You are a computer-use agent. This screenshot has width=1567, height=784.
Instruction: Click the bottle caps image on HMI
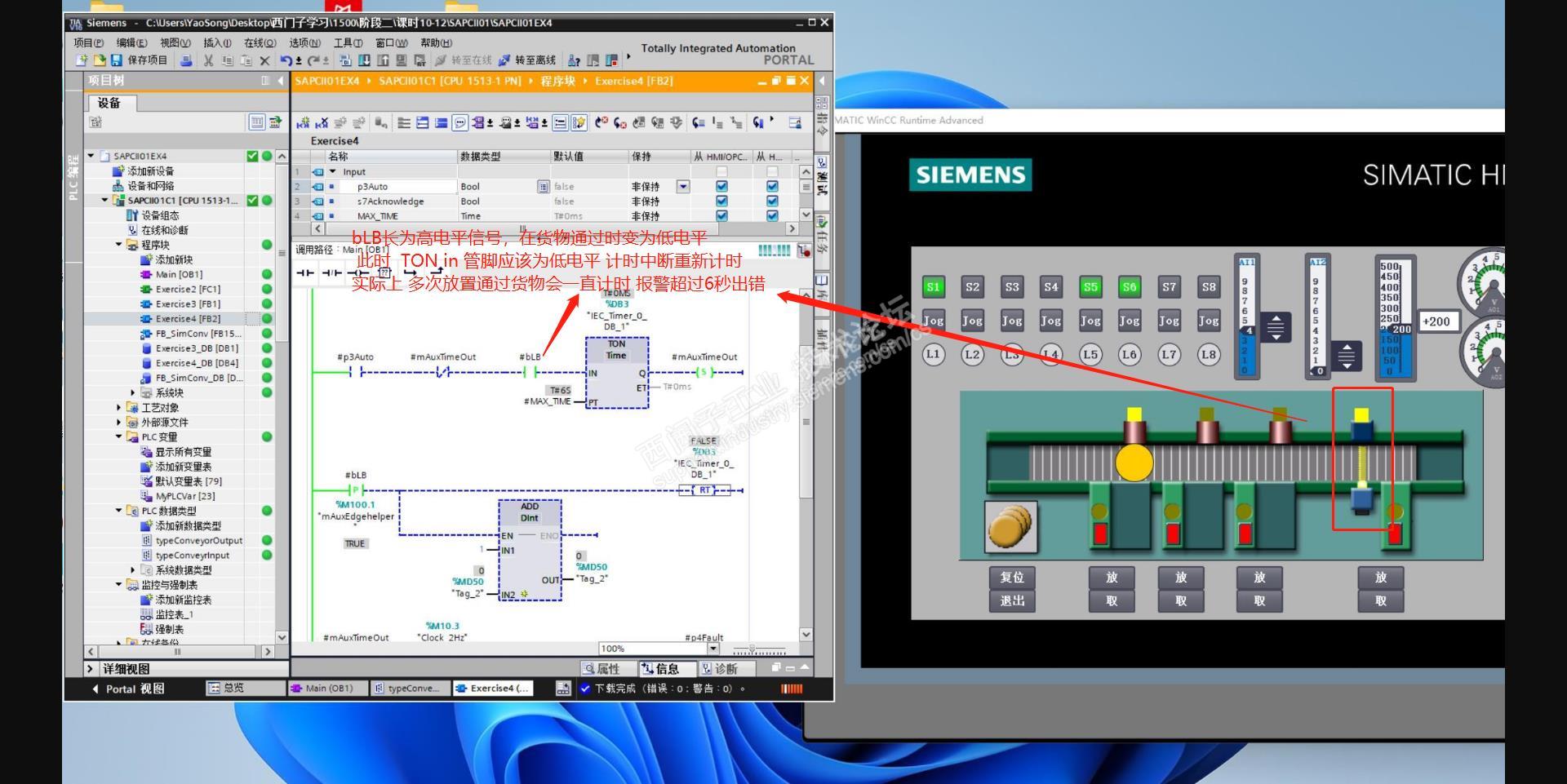point(1011,527)
